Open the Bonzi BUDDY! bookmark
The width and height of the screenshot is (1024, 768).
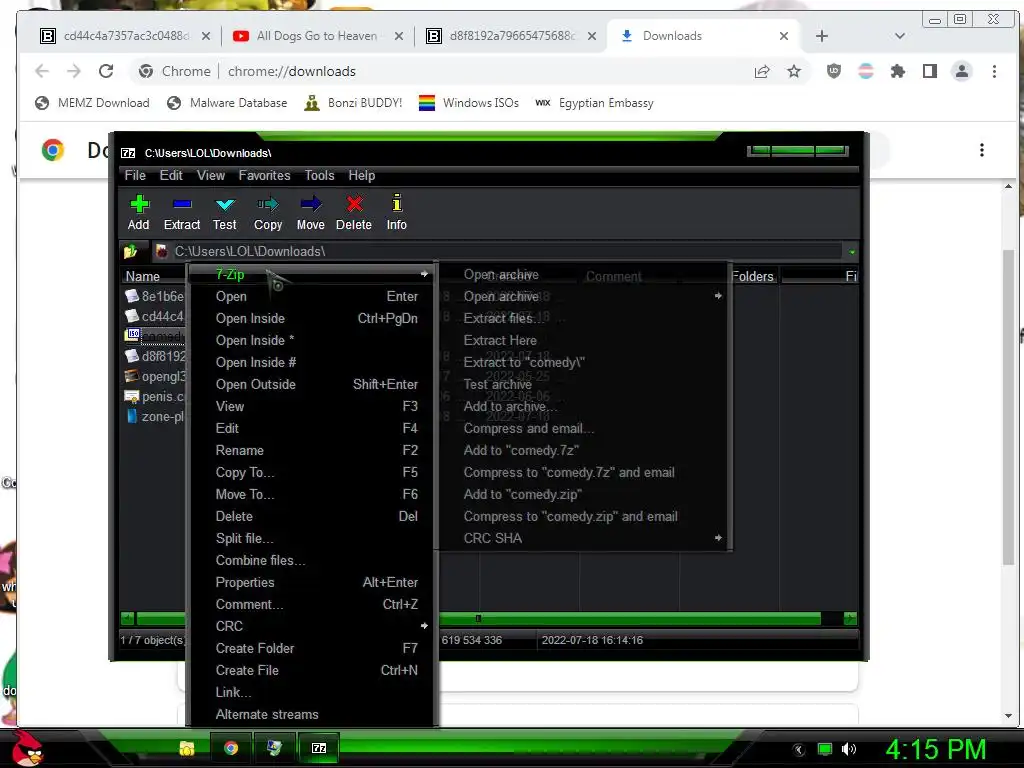coord(353,103)
